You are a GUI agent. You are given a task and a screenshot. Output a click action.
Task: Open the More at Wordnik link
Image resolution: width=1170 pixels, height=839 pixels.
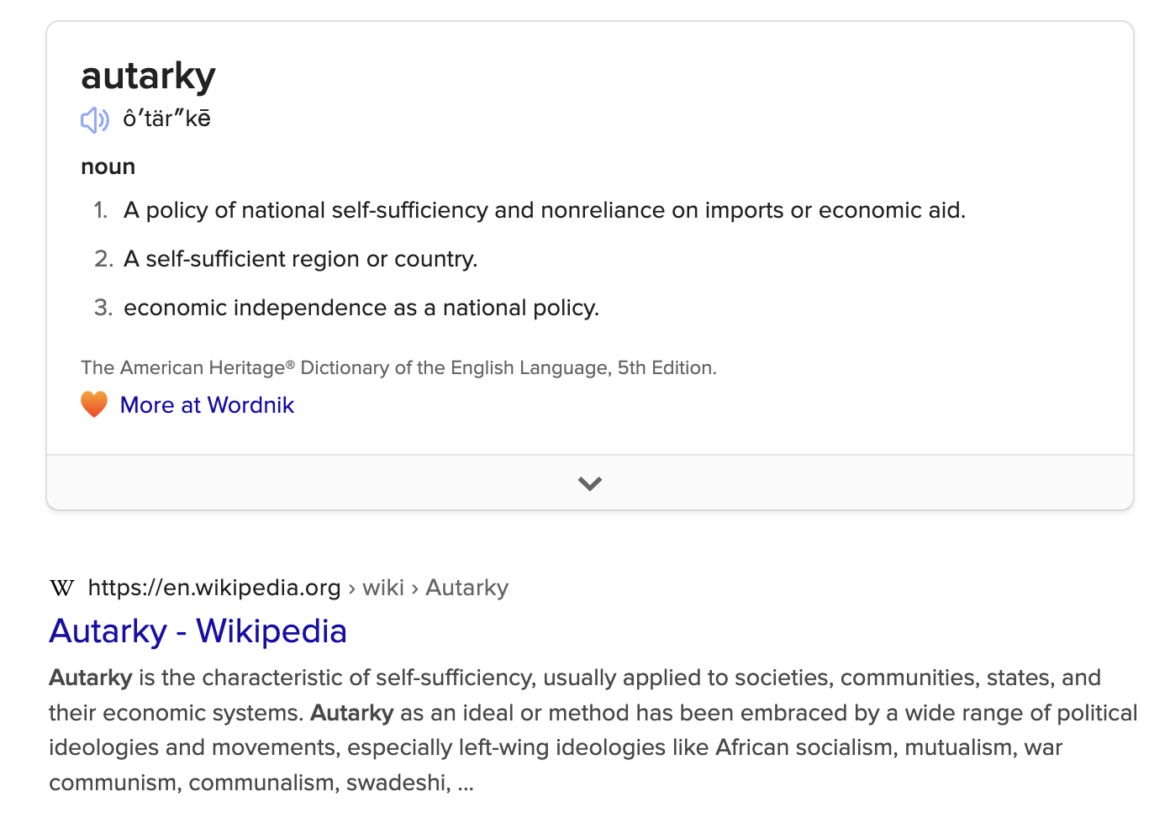(207, 405)
